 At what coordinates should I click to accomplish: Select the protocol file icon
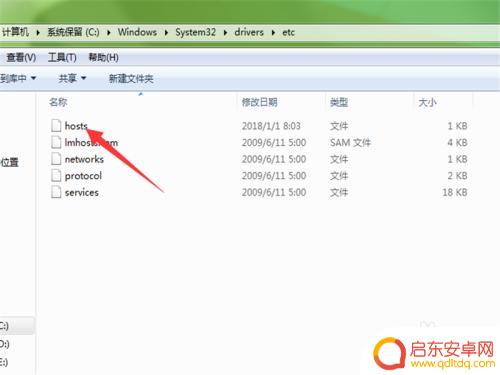(56, 176)
